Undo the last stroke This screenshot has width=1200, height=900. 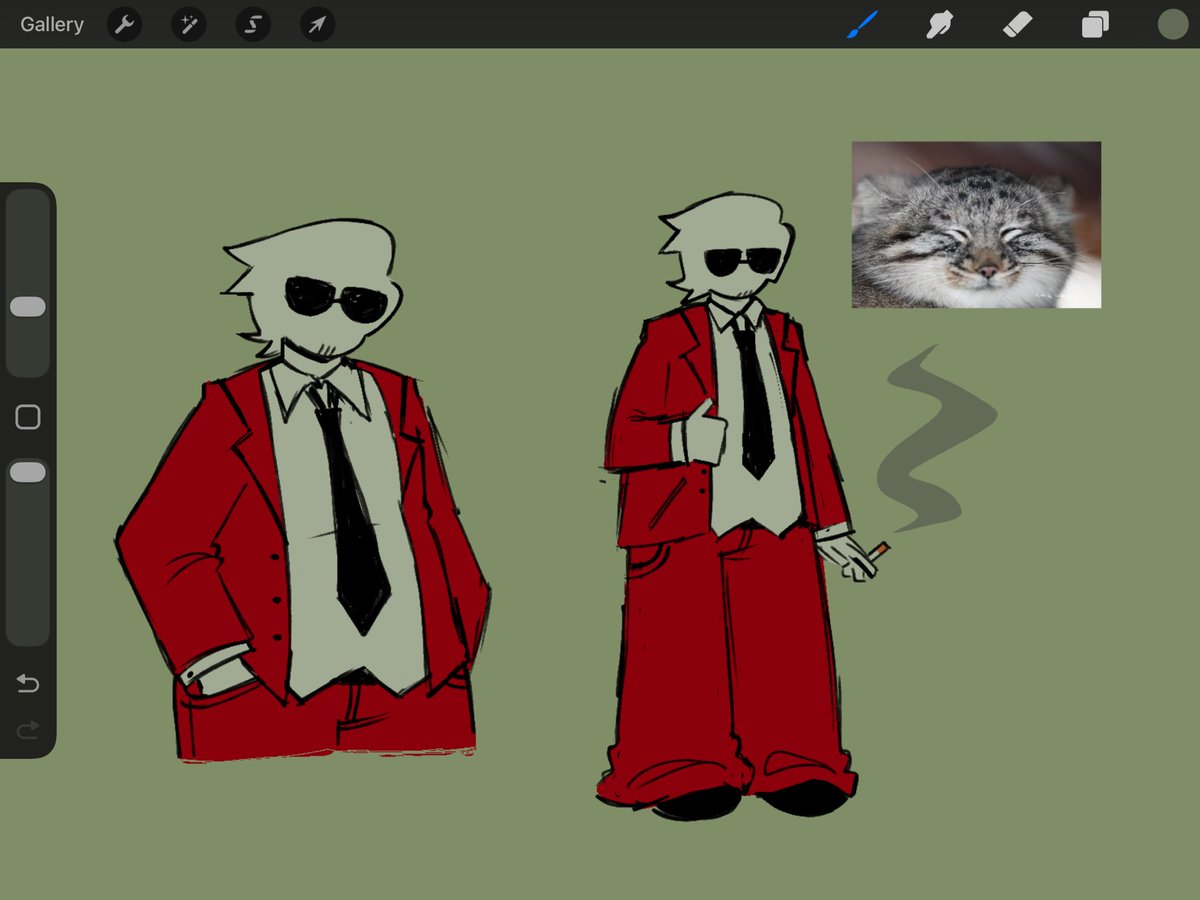[28, 684]
